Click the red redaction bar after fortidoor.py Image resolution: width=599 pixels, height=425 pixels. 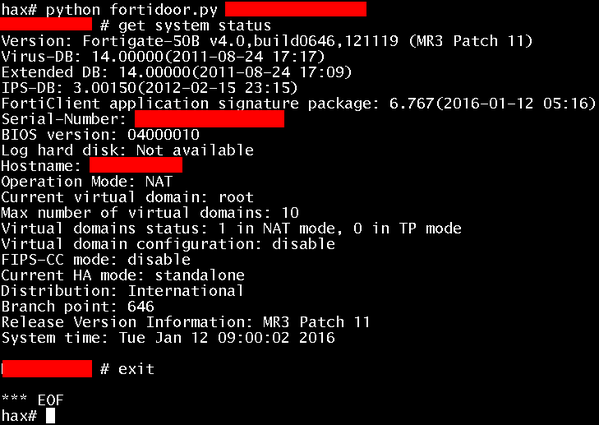point(296,9)
